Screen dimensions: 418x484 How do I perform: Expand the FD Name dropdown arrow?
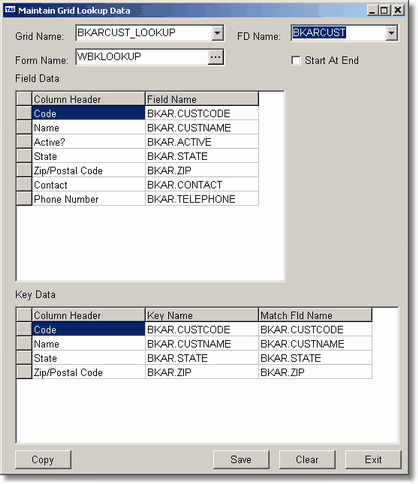pos(391,33)
